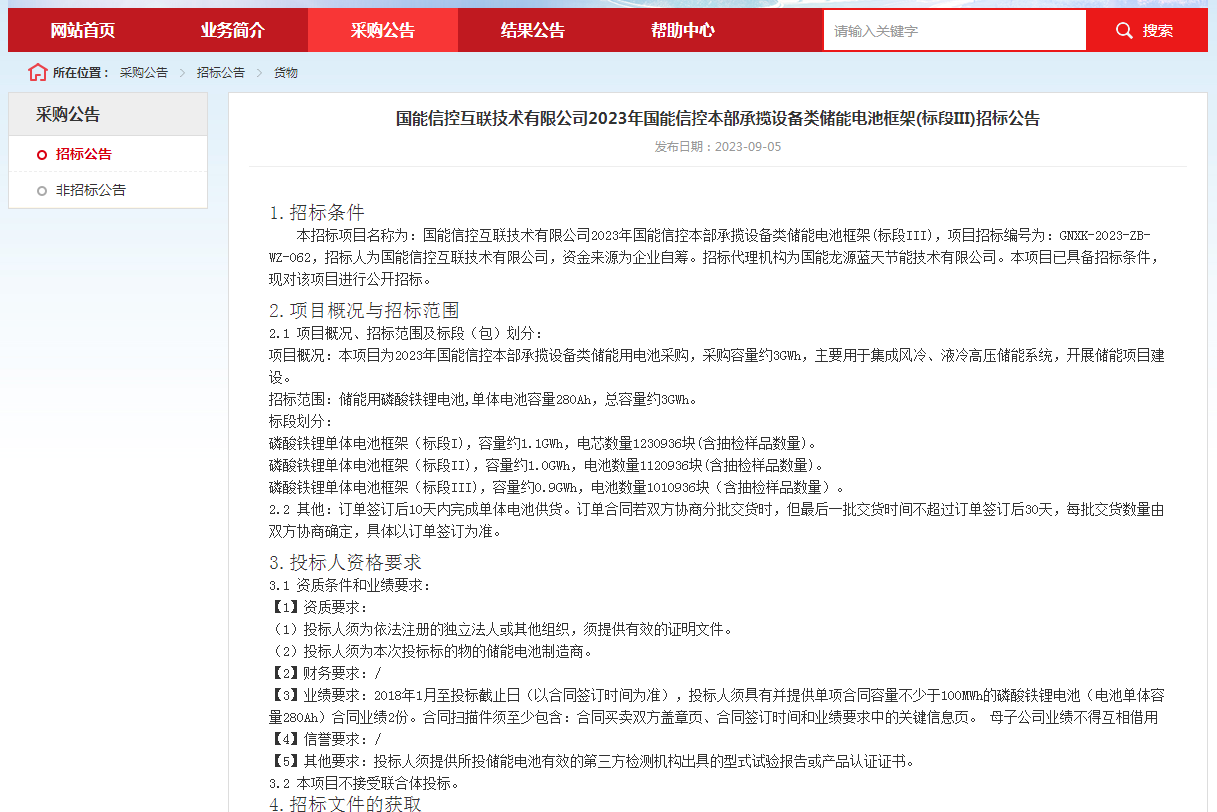The width and height of the screenshot is (1217, 812).
Task: Switch to the 结果公告 tab
Action: (x=533, y=29)
